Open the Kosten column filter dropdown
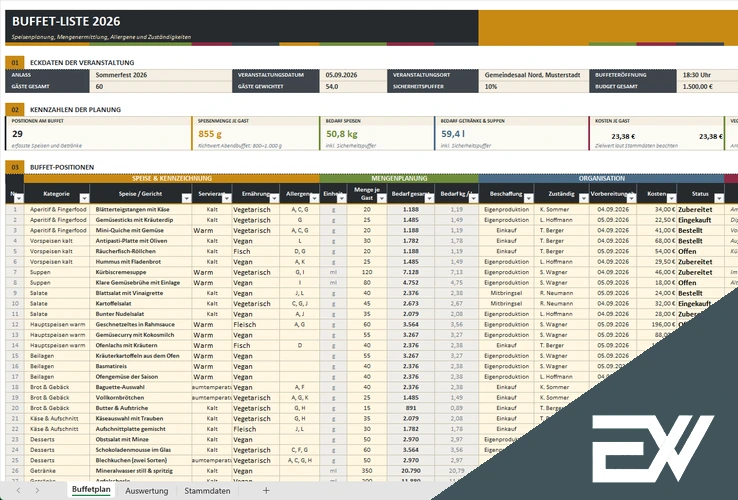Screen dimensions: 738x500 coord(671,198)
